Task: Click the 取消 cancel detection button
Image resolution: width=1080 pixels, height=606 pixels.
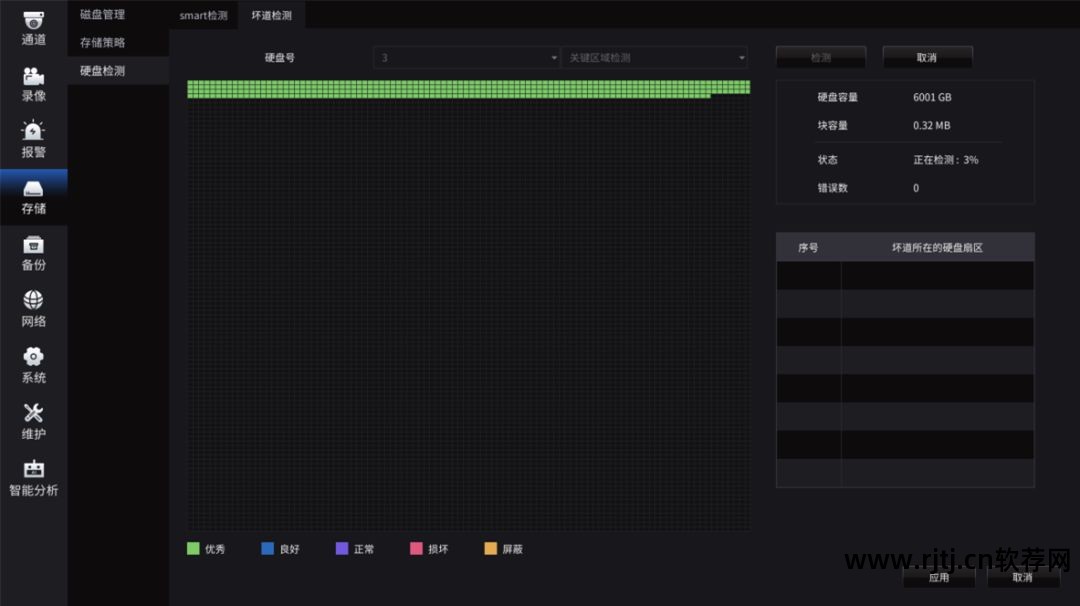Action: click(x=925, y=57)
